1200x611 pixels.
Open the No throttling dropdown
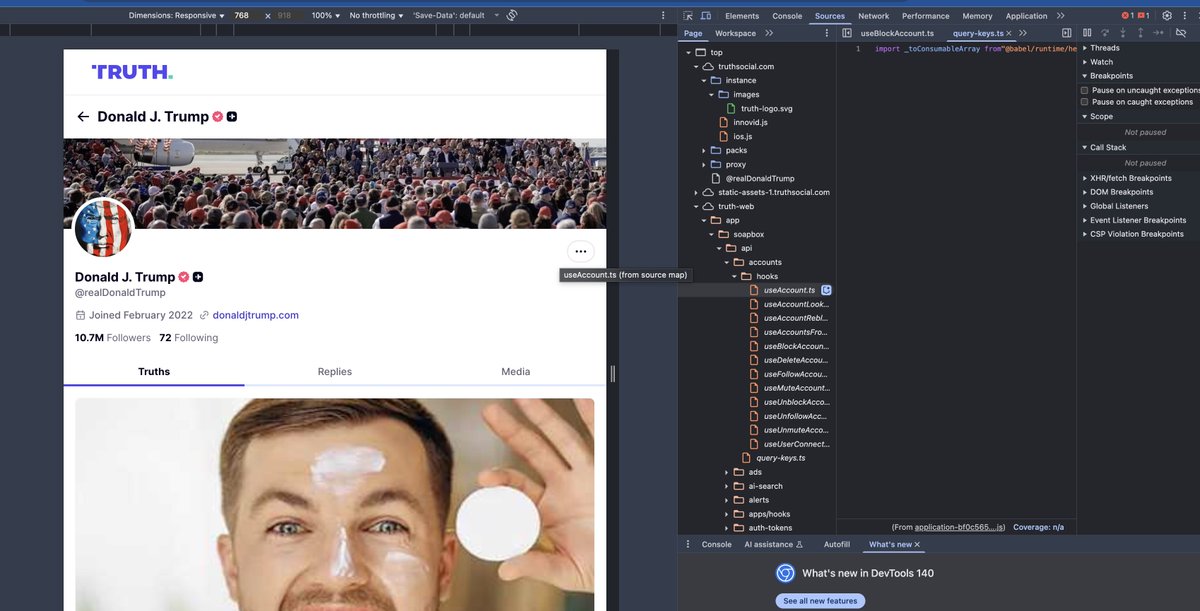coord(377,16)
